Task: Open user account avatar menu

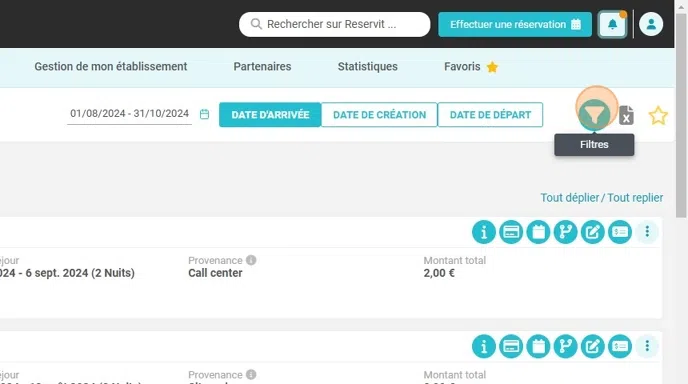Action: [651, 25]
